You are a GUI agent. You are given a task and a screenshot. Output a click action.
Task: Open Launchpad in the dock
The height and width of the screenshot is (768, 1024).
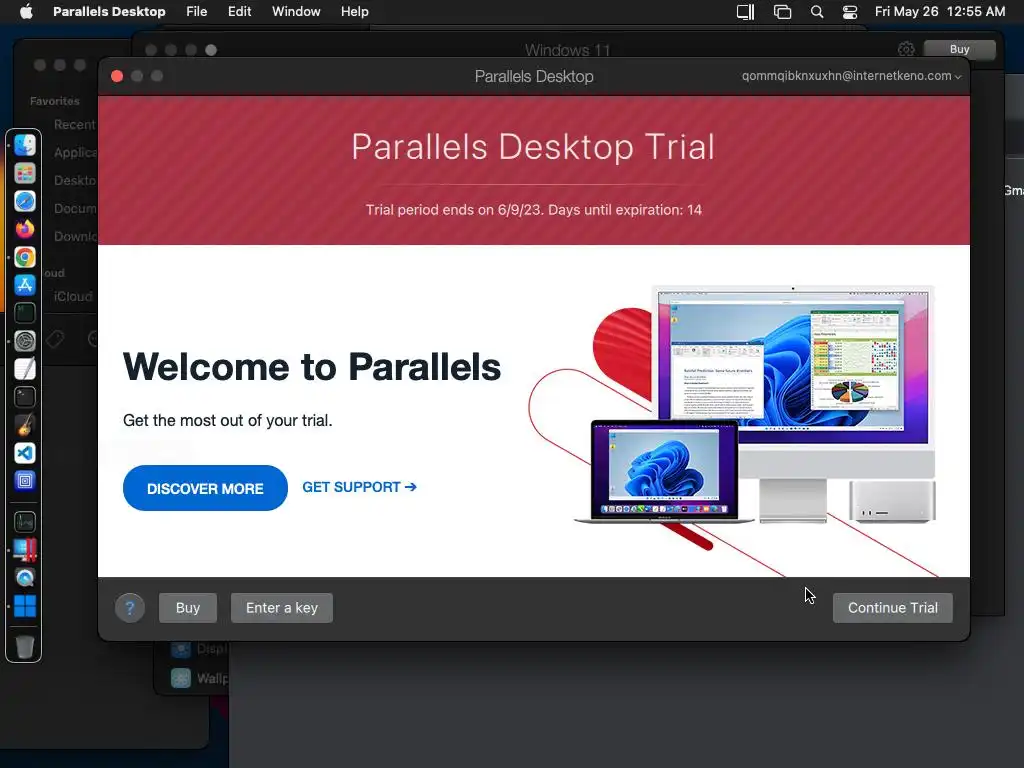tap(25, 173)
